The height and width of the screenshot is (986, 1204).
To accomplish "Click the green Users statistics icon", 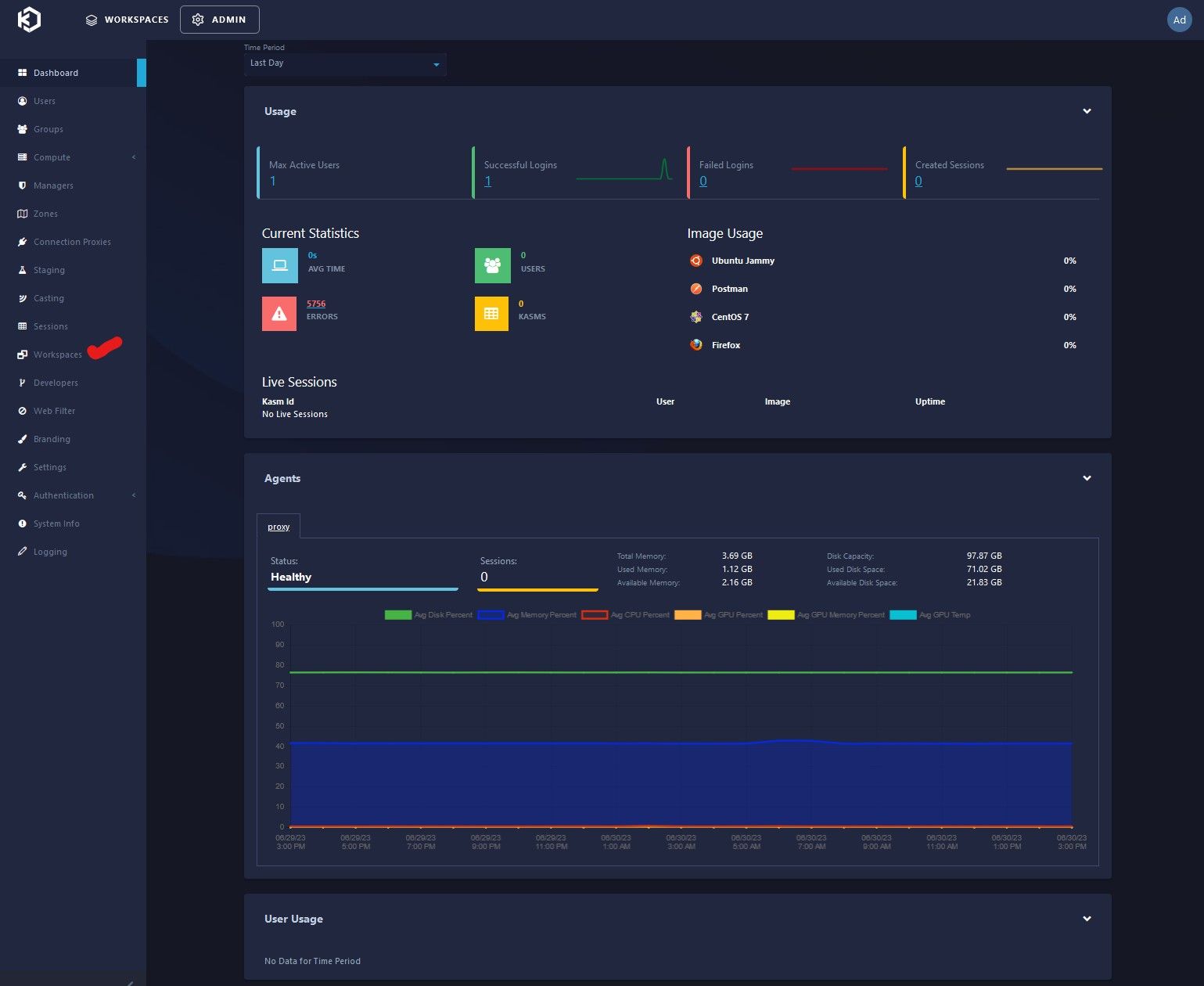I will (x=492, y=265).
